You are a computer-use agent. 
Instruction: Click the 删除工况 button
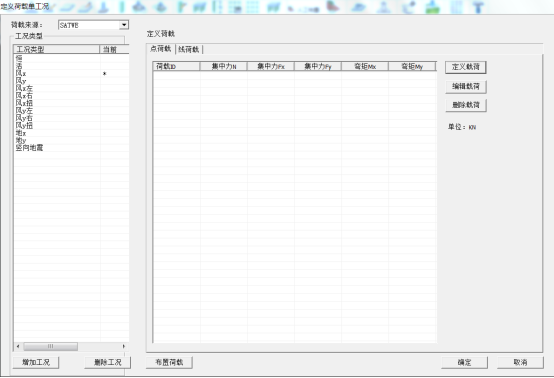pos(107,362)
